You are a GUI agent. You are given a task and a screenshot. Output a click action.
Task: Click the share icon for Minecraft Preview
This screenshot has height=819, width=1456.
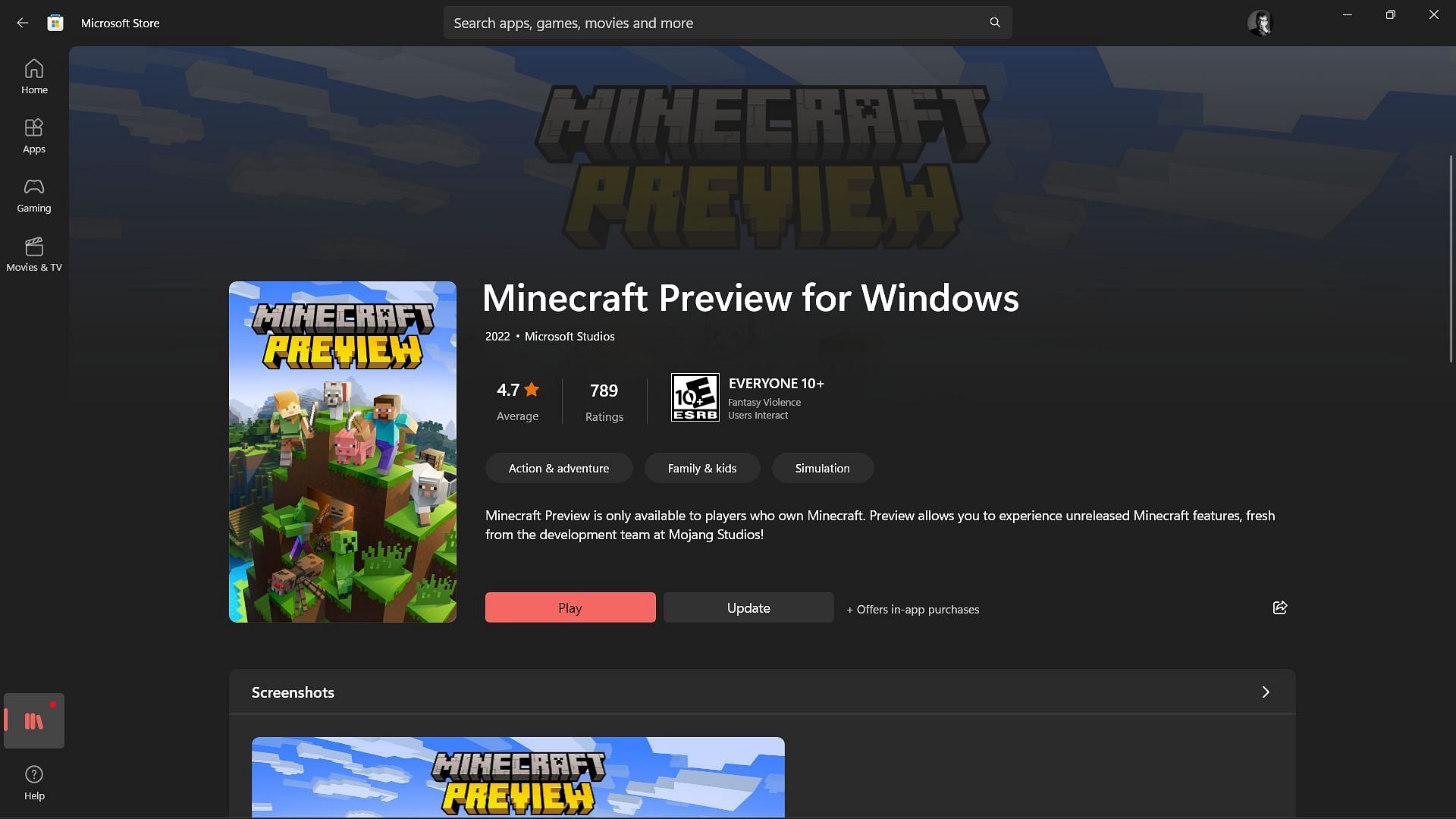click(1280, 608)
